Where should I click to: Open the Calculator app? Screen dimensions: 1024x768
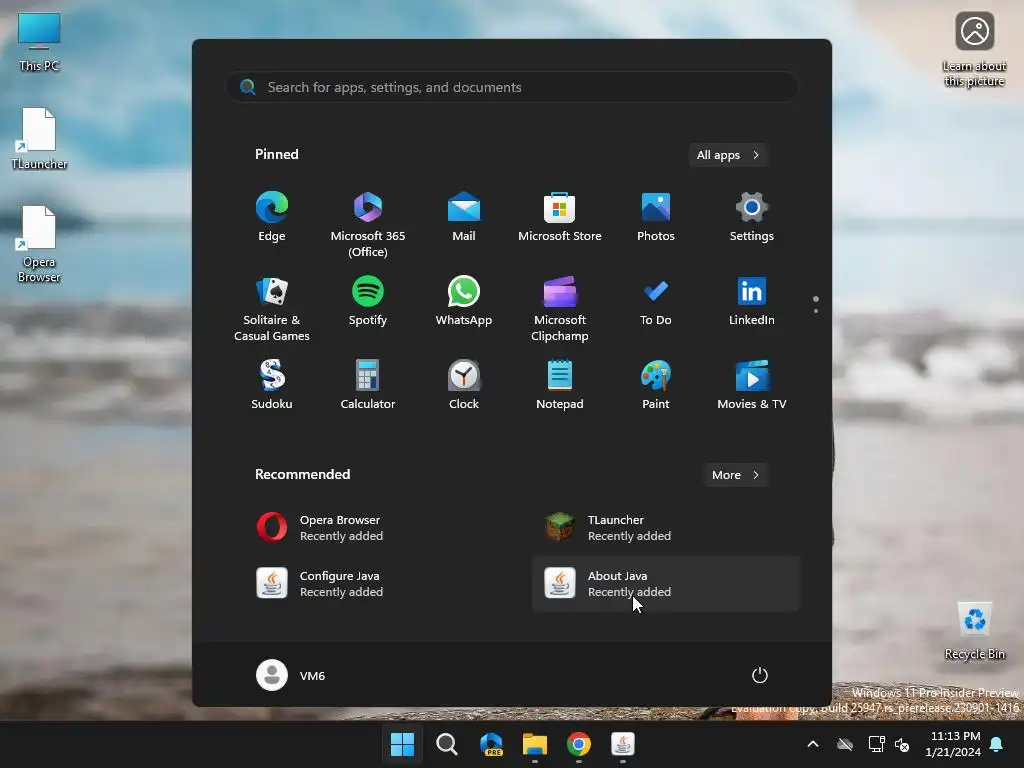(x=368, y=385)
